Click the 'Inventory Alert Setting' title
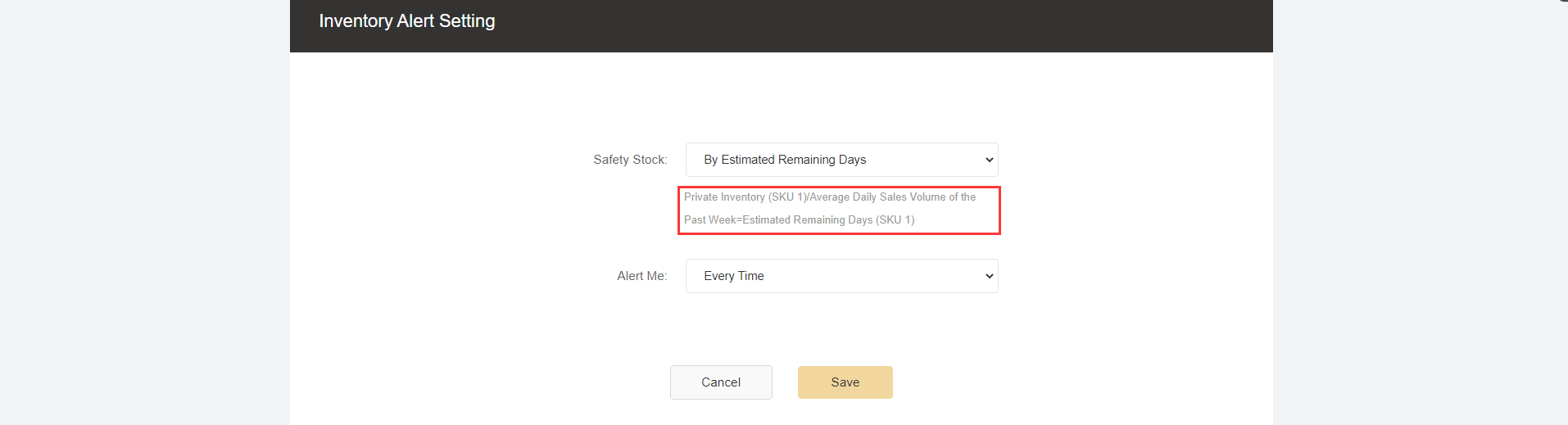1568x425 pixels. pyautogui.click(x=407, y=21)
